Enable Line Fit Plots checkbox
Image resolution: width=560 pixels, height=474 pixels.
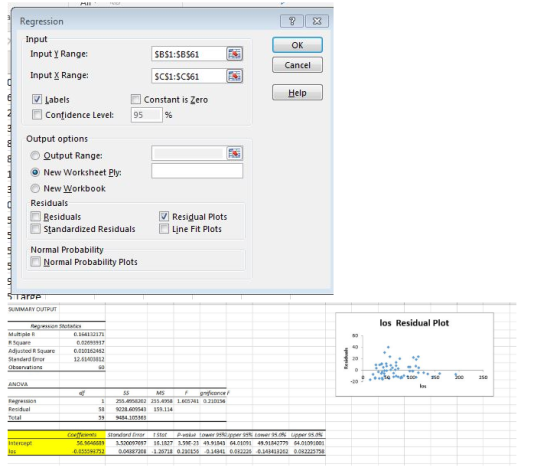pos(164,229)
